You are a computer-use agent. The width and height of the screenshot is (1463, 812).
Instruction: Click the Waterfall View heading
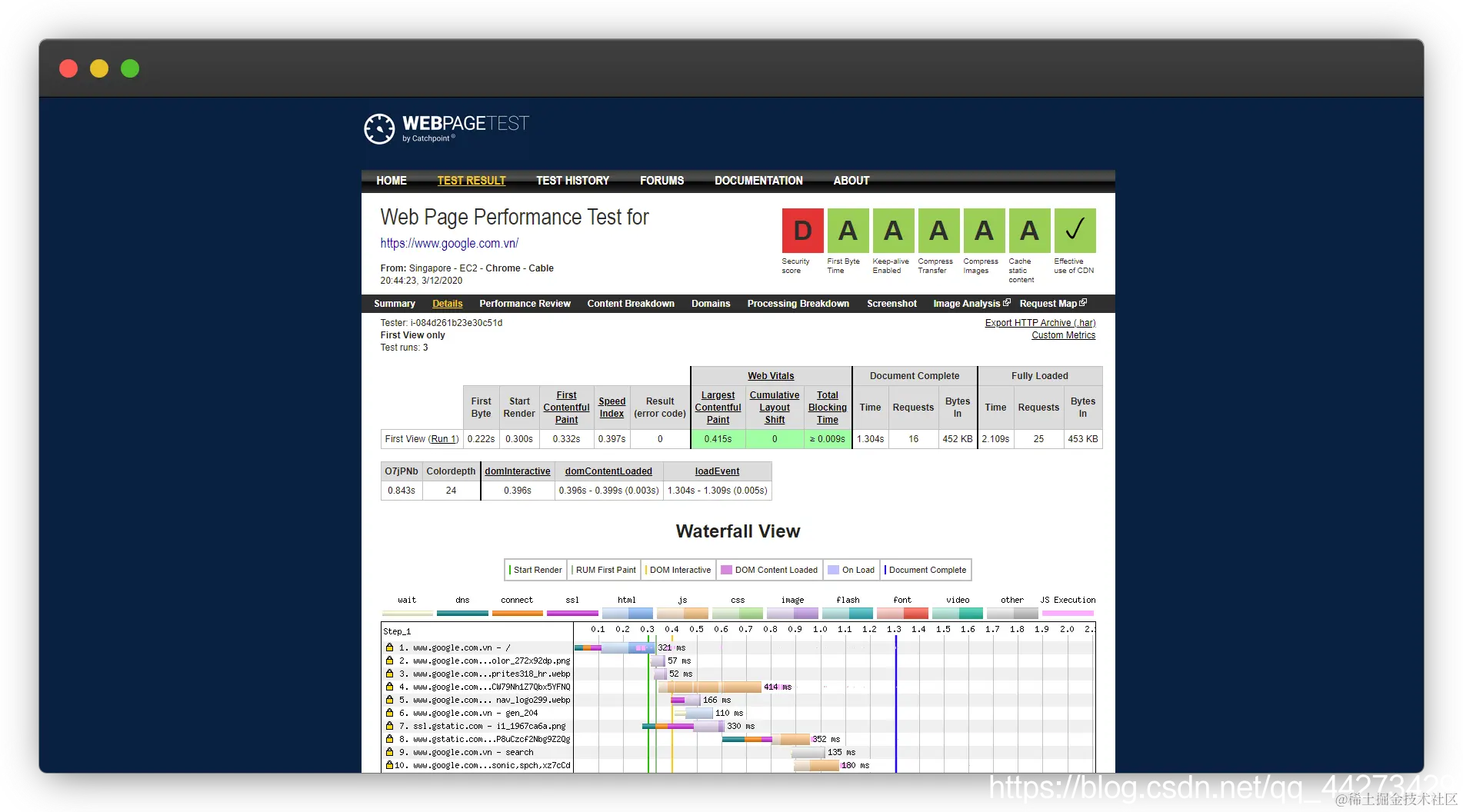[x=738, y=531]
